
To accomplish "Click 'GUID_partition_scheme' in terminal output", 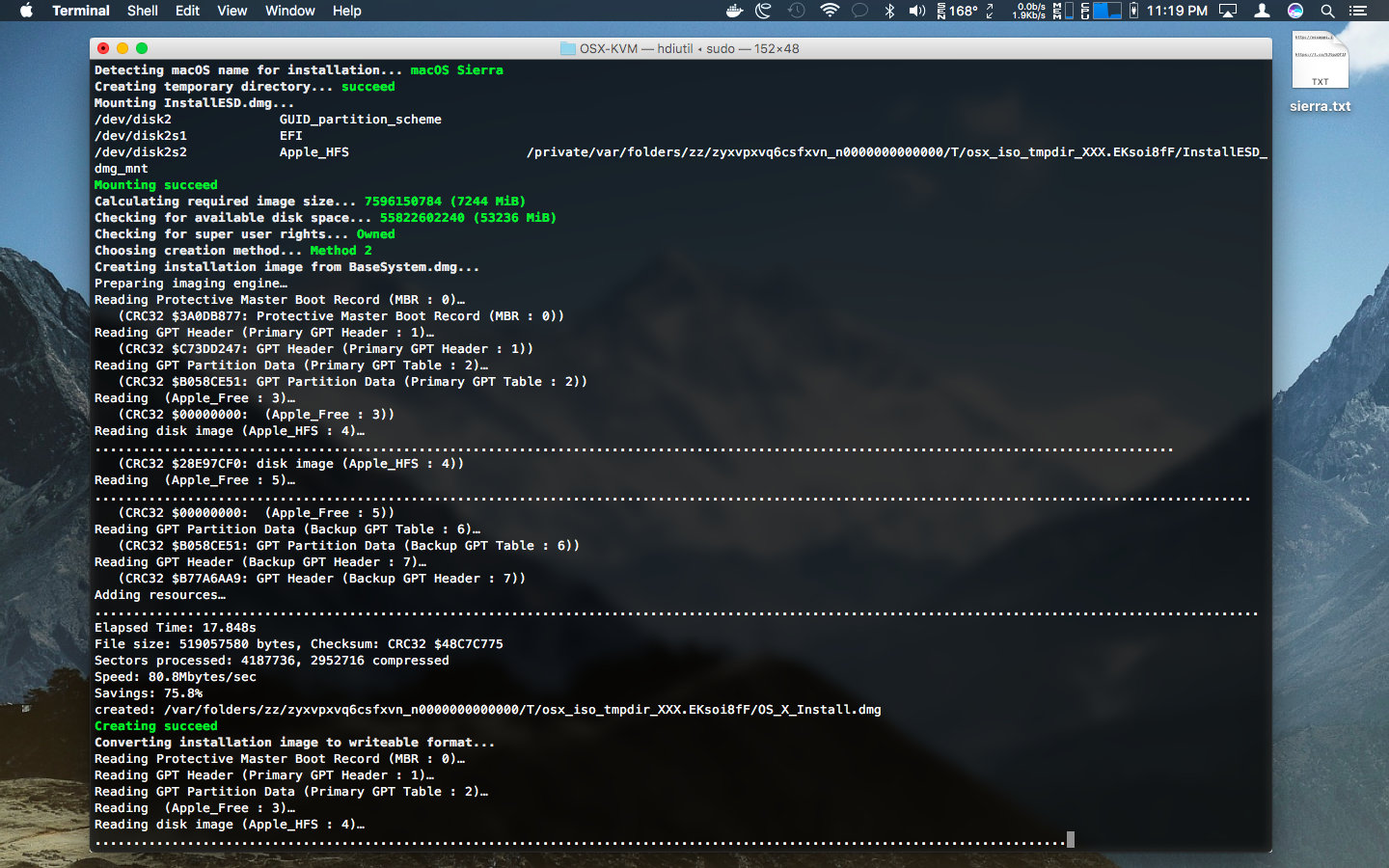I will click(361, 119).
